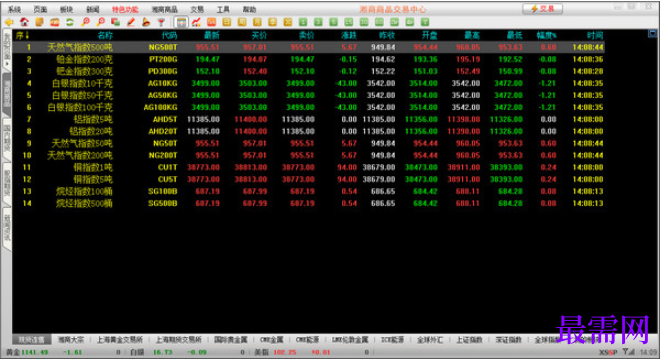This screenshot has width=668, height=361.
Task: Sort by the 序 column header
Action: 22,35
